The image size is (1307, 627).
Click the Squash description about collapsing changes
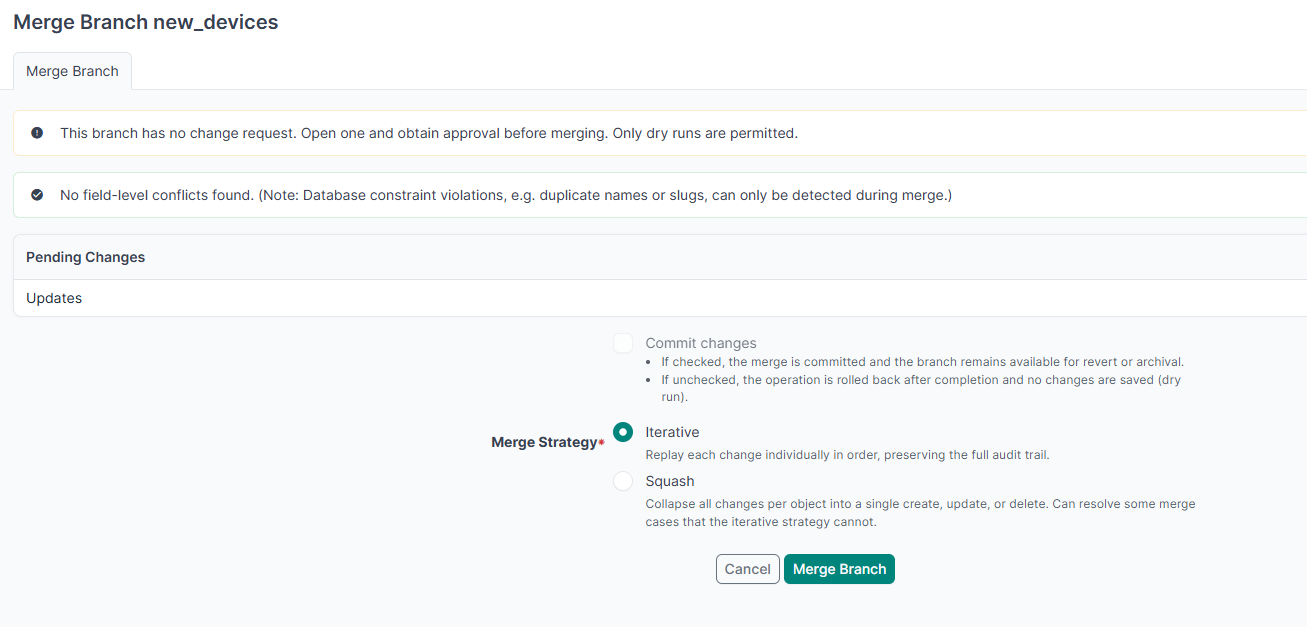[920, 513]
